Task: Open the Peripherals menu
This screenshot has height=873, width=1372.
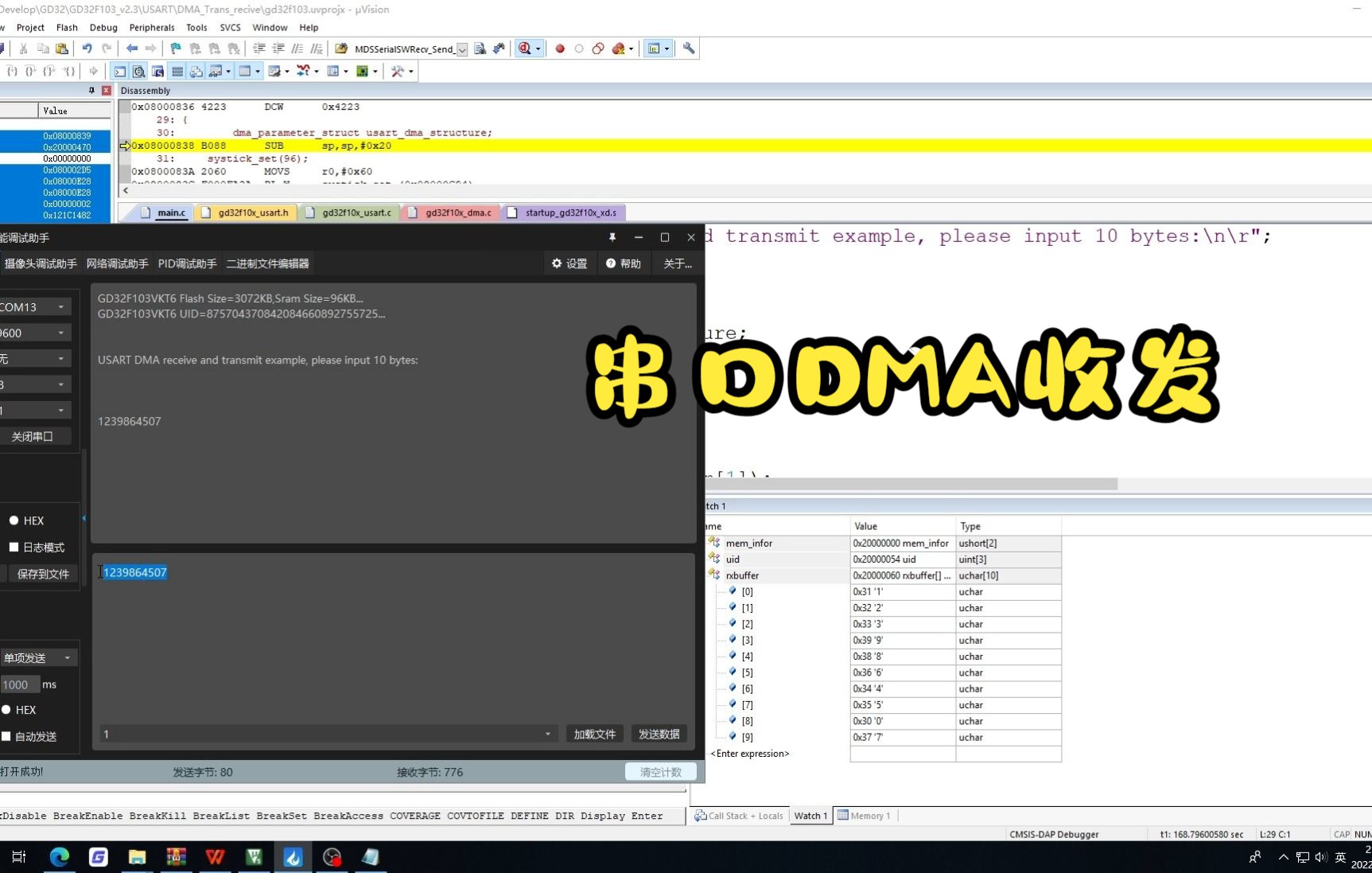Action: (x=152, y=27)
